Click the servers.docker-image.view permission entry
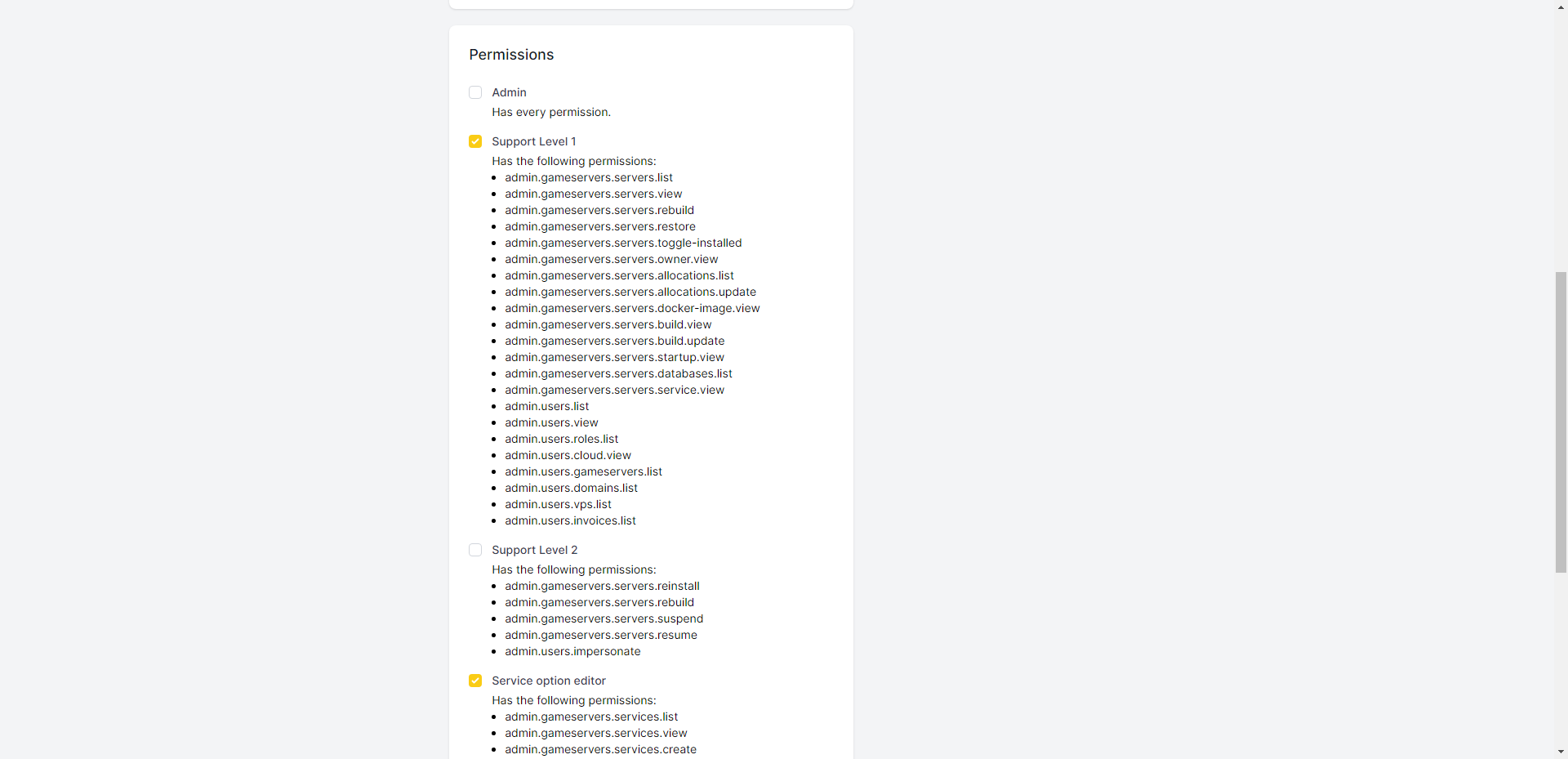 pyautogui.click(x=632, y=308)
